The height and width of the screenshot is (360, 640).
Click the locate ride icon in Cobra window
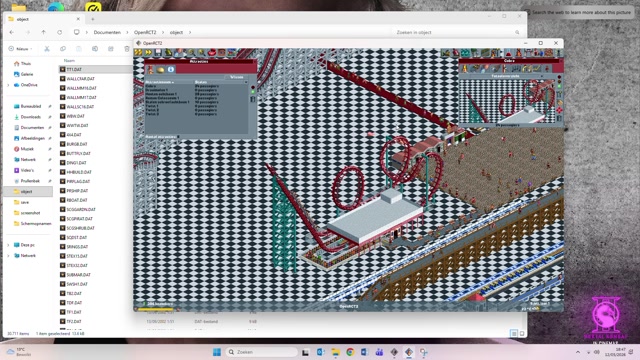559,110
